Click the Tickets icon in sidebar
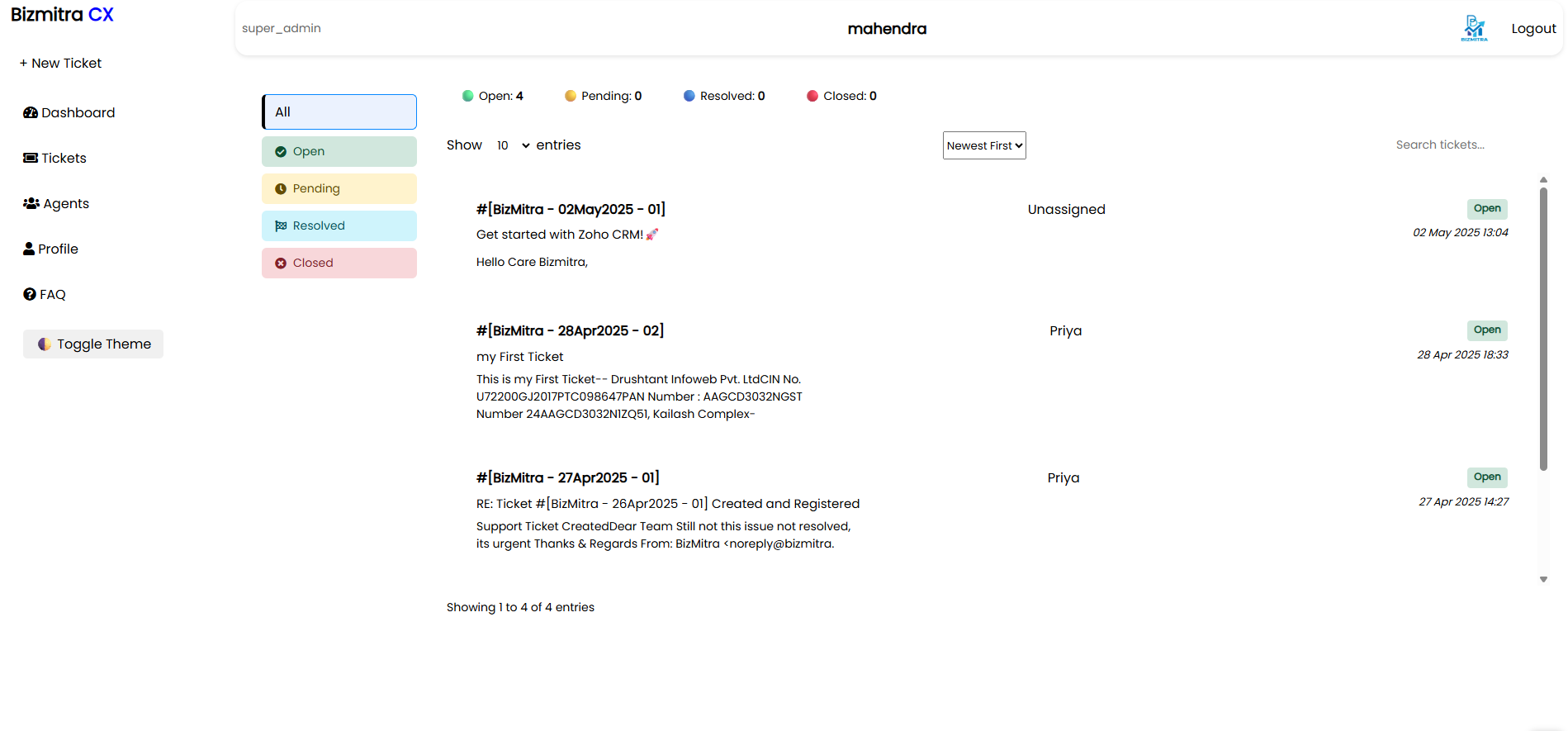 coord(31,159)
